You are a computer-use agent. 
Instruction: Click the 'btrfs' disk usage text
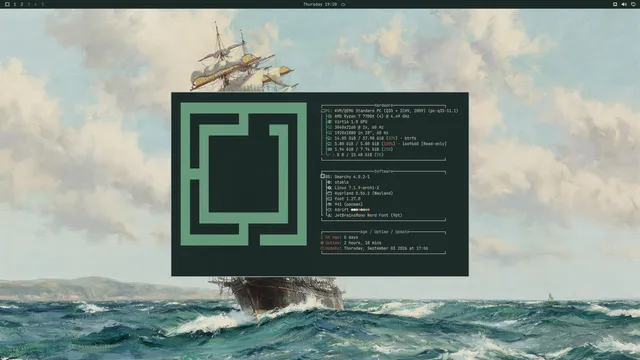pos(376,138)
